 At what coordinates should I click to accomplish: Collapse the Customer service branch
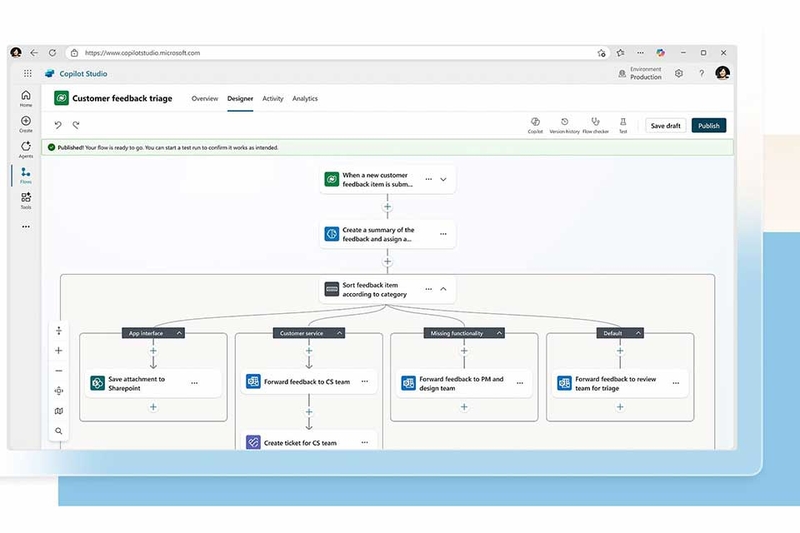[x=339, y=333]
